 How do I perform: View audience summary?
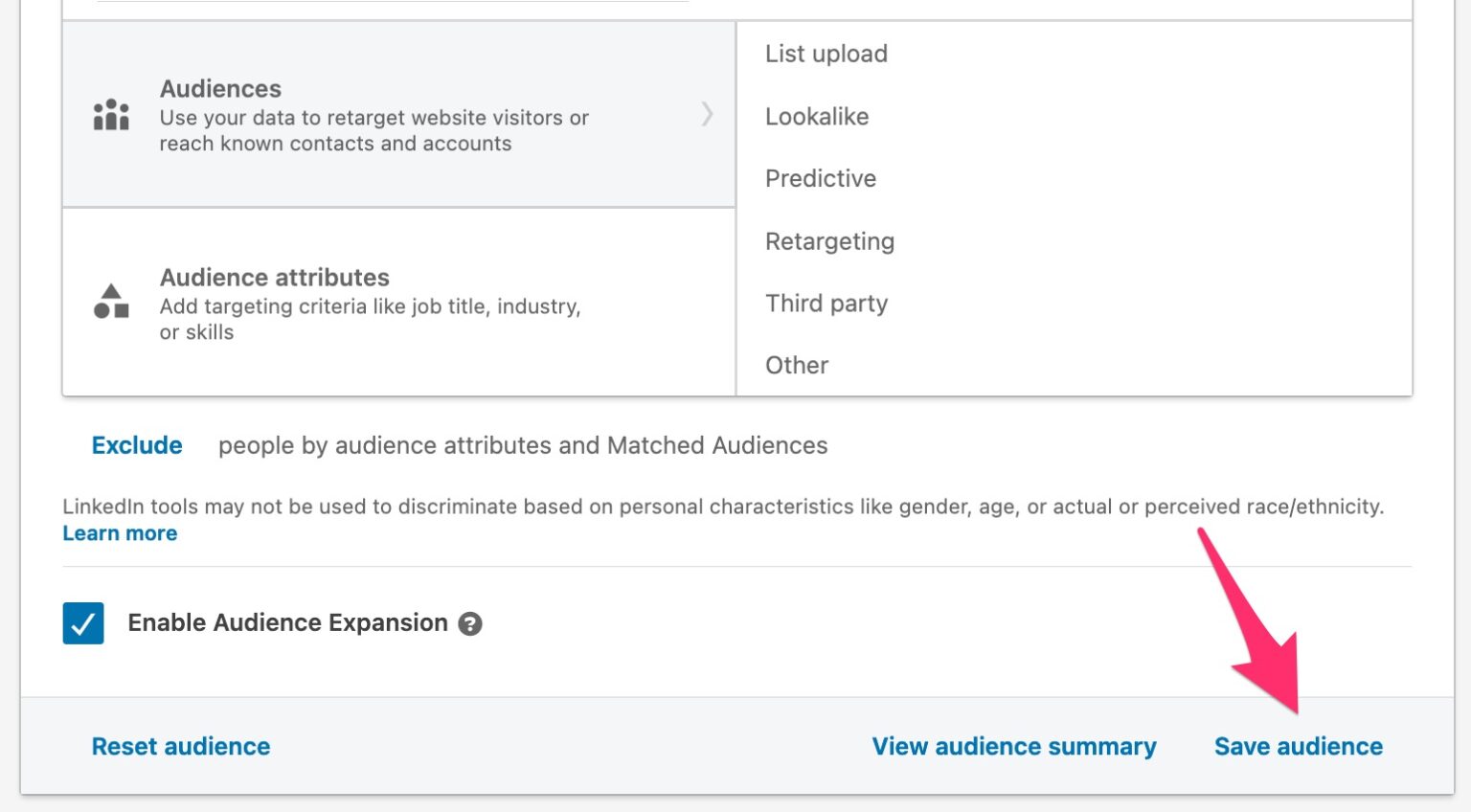(1013, 747)
